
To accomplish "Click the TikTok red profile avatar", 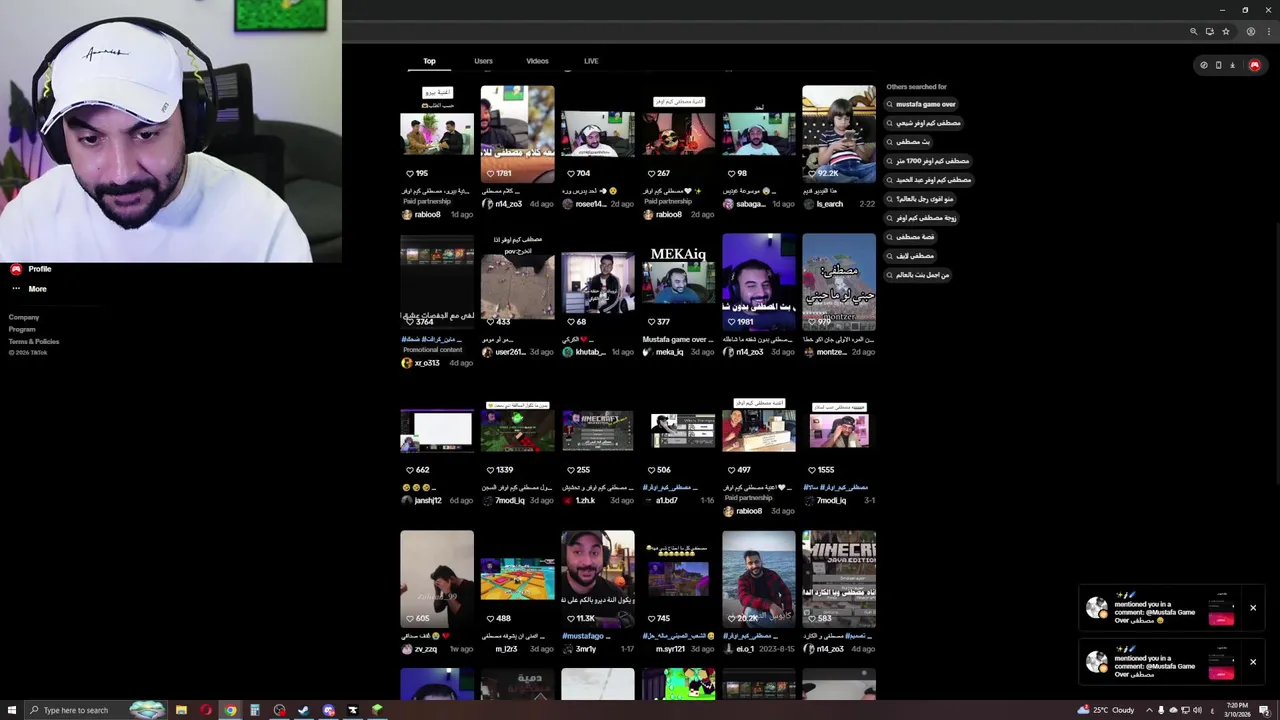I will (1254, 65).
